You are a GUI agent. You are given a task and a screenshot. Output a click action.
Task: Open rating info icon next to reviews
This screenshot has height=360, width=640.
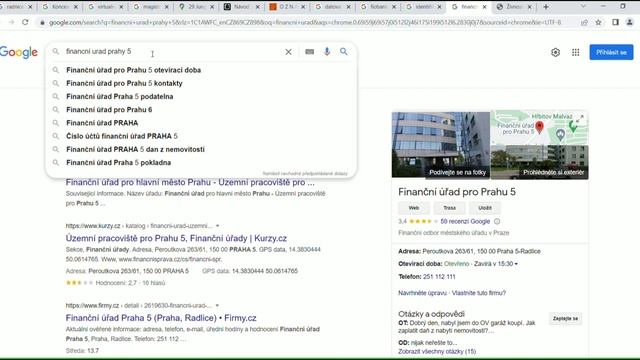click(497, 222)
